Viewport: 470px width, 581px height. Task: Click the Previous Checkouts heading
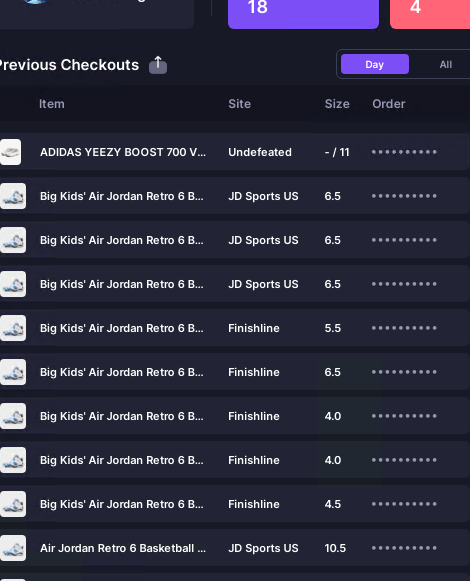[x=69, y=65]
